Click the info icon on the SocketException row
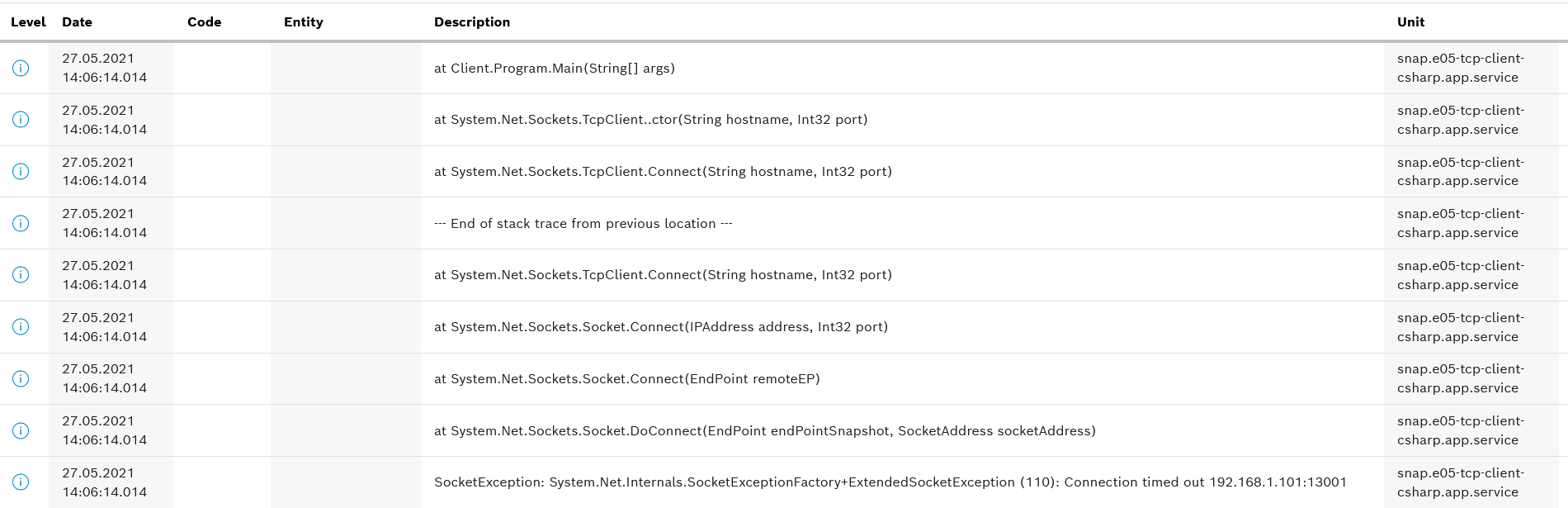1568x508 pixels. pos(21,482)
